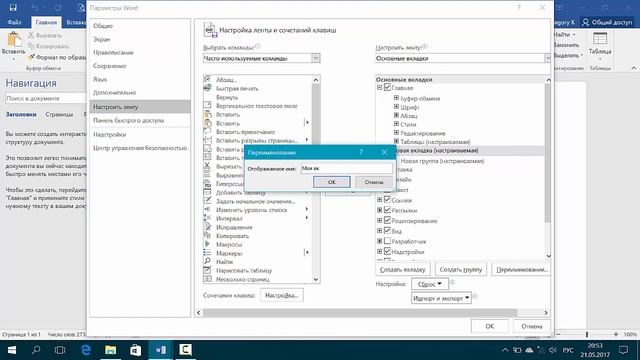Screen dimensions: 640x360
Task: Click the Копировать icon in command list
Action: click(x=207, y=236)
